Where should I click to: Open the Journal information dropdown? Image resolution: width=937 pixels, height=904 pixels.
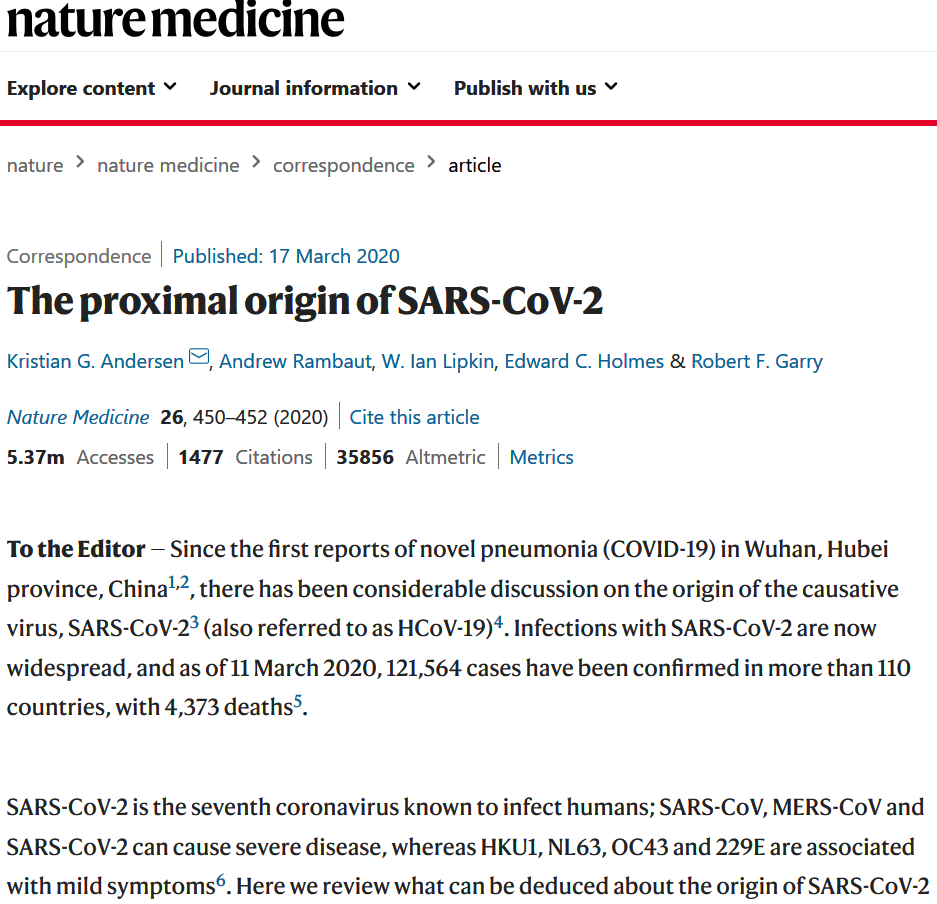(x=315, y=88)
